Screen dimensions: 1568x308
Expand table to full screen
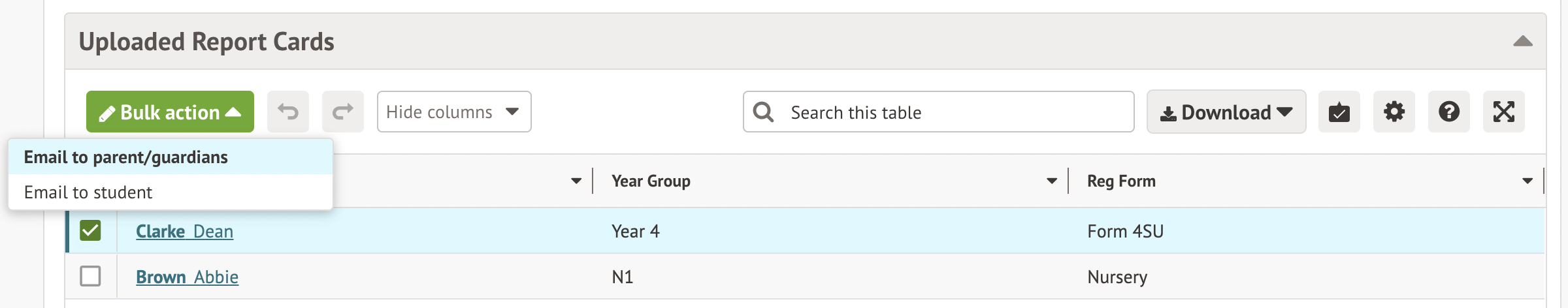tap(1503, 112)
